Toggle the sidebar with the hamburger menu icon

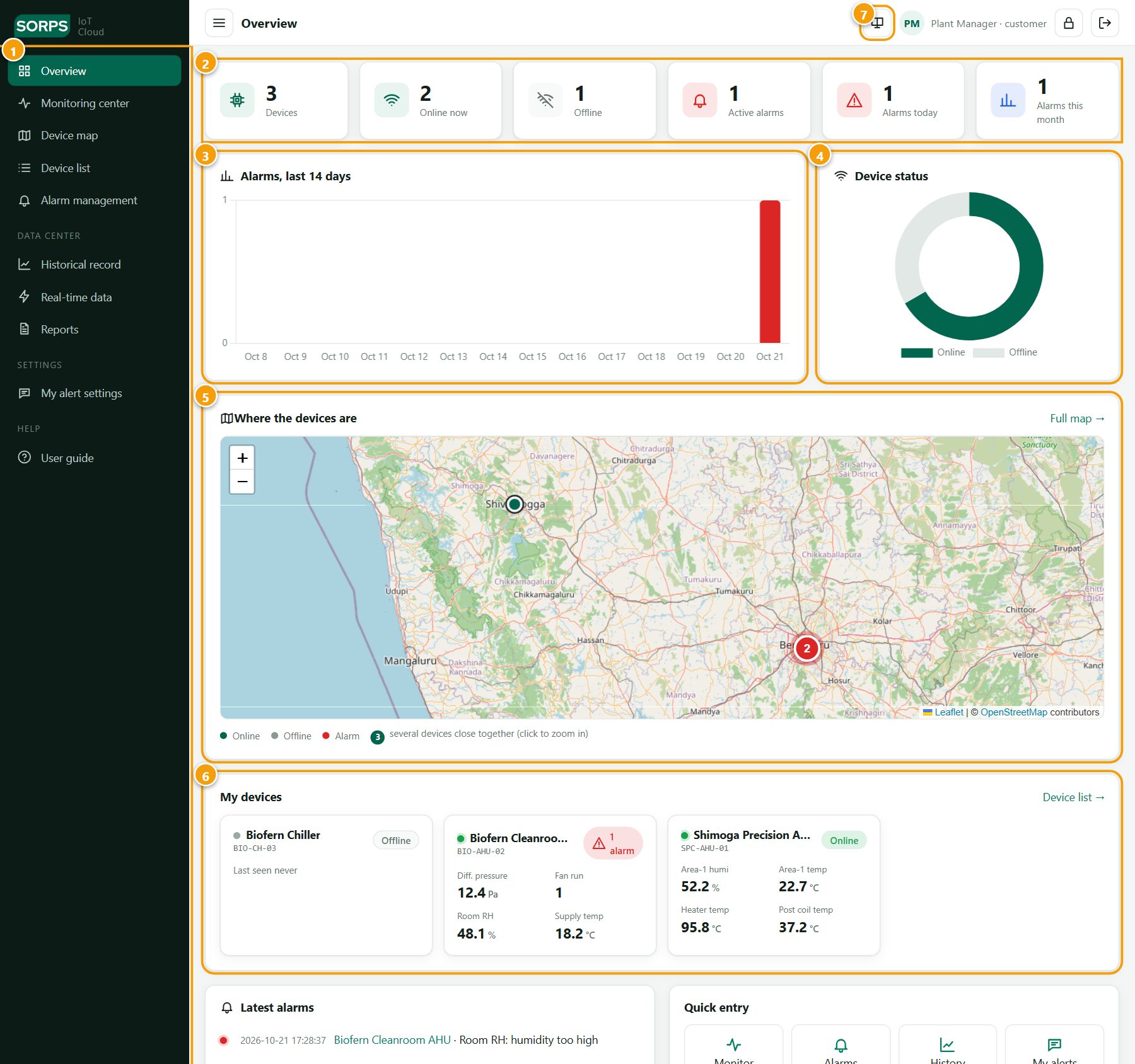[x=219, y=23]
